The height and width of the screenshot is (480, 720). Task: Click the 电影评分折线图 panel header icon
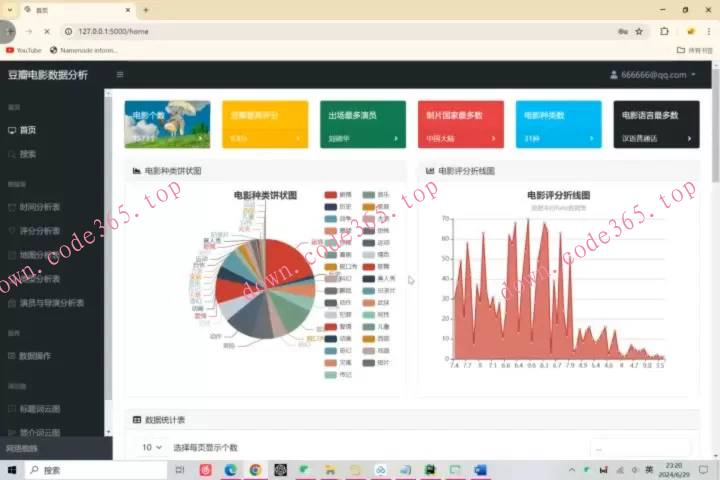pos(430,171)
